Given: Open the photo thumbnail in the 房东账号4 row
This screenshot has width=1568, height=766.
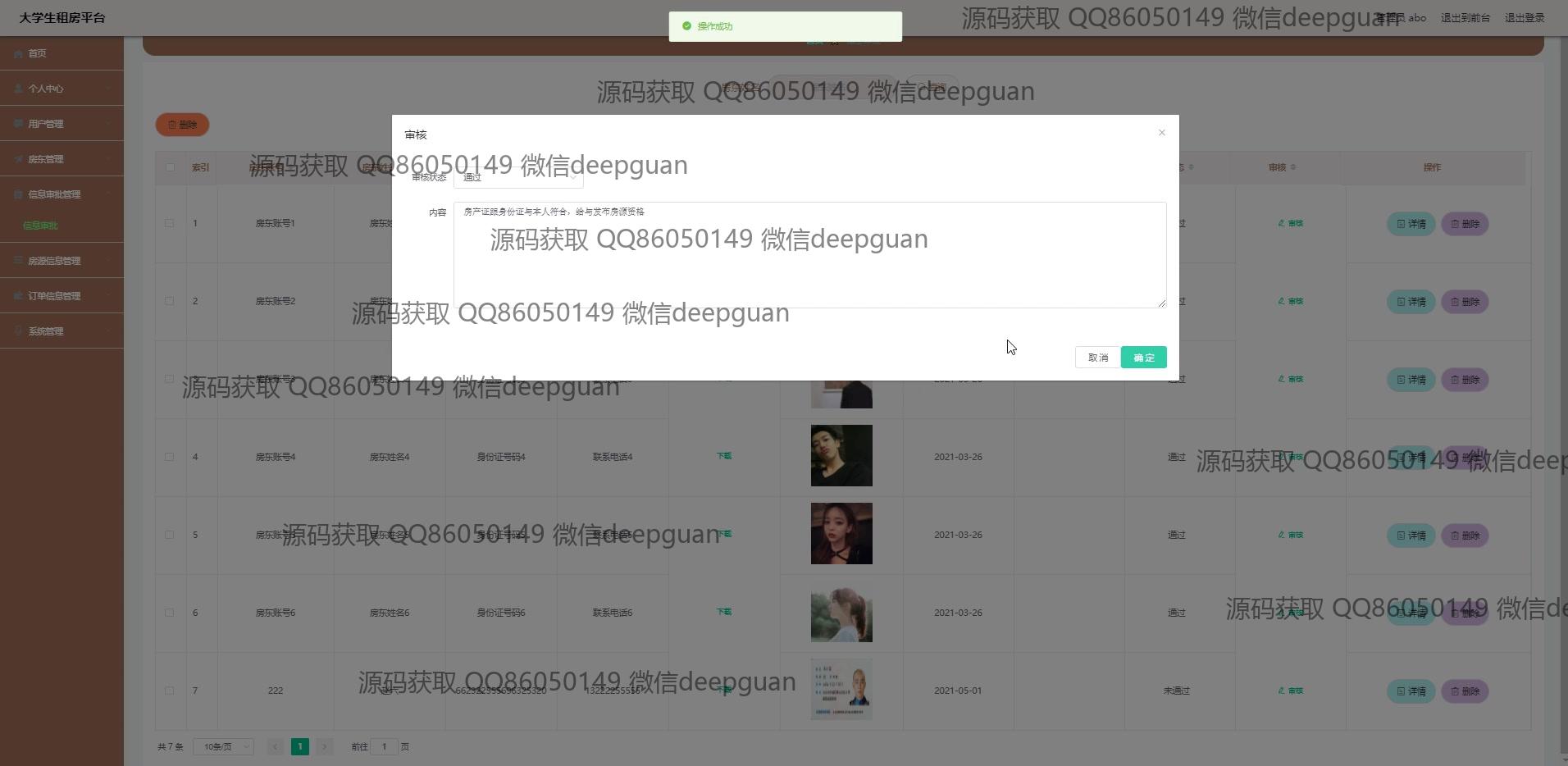Looking at the screenshot, I should click(841, 456).
